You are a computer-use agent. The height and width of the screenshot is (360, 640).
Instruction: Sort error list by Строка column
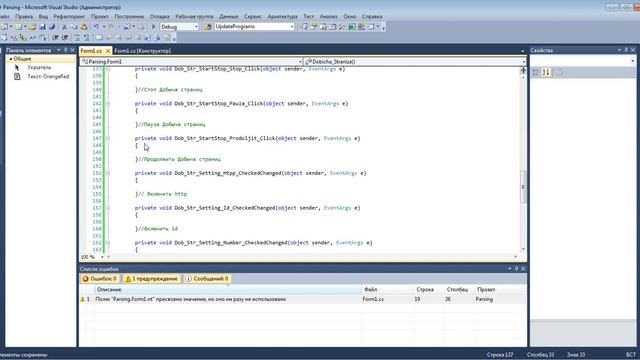click(x=429, y=289)
